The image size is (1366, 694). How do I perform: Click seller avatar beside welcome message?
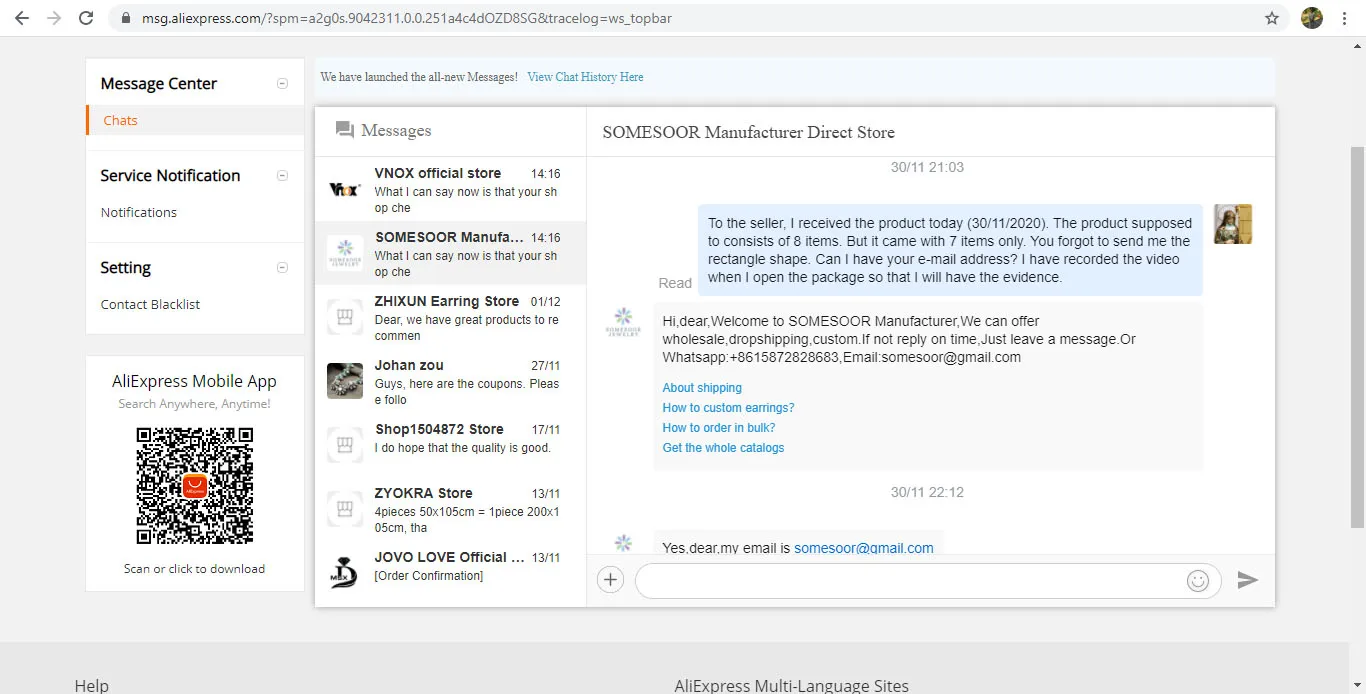623,323
